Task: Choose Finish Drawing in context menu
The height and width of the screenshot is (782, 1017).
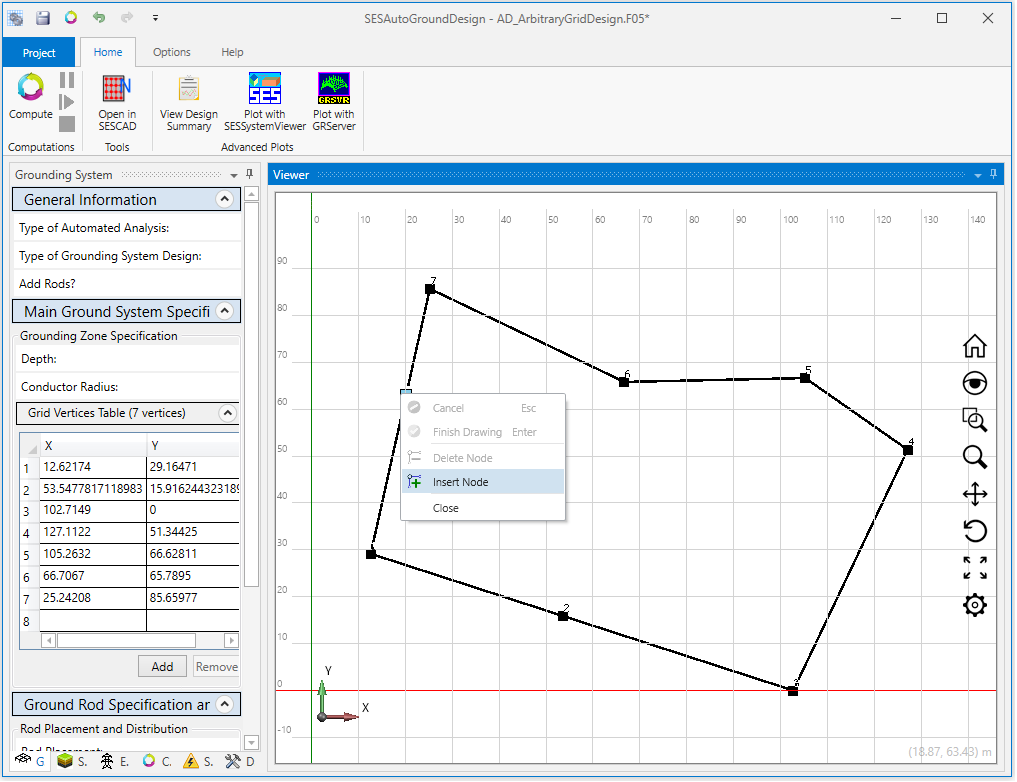Action: (x=483, y=432)
